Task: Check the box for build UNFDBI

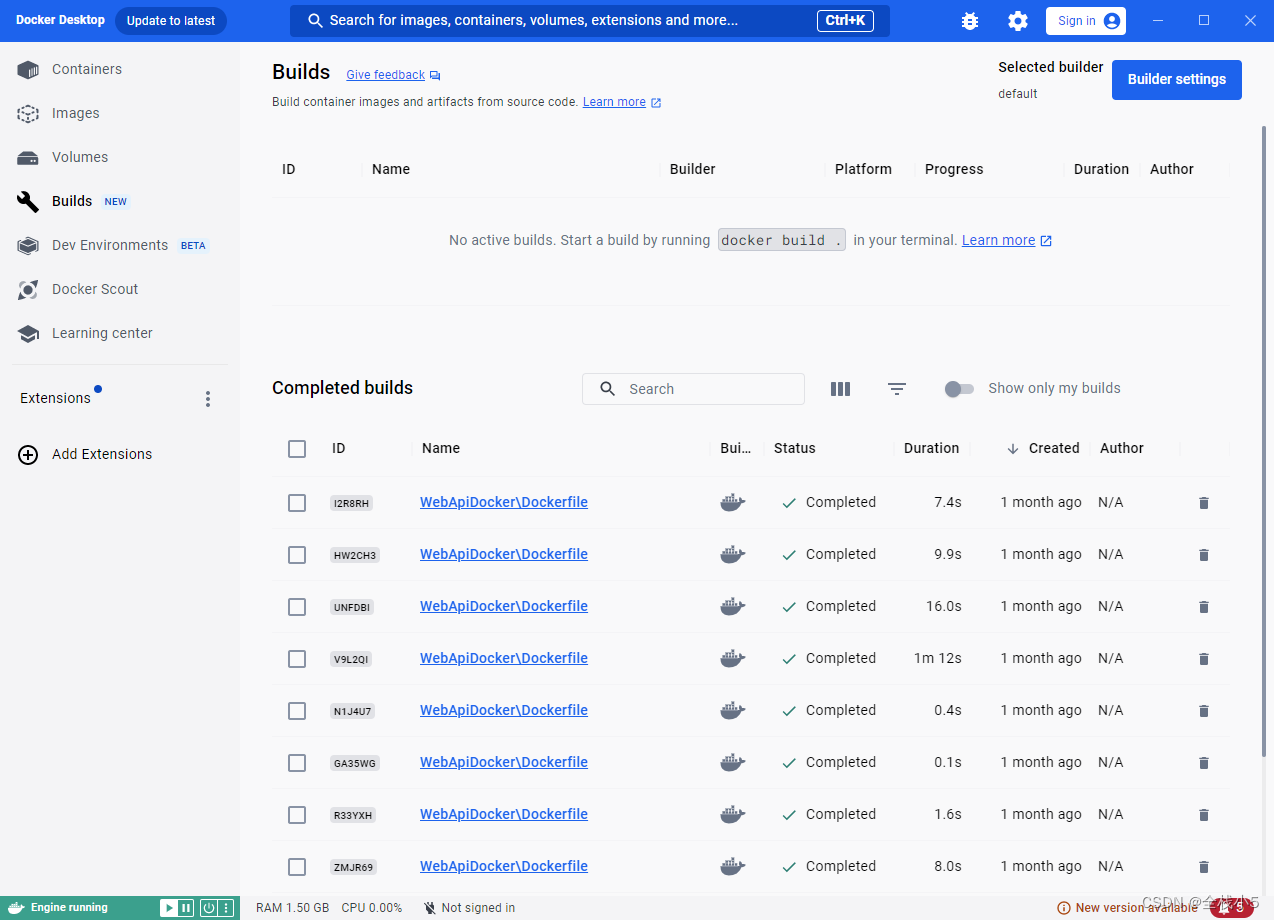Action: click(x=297, y=607)
